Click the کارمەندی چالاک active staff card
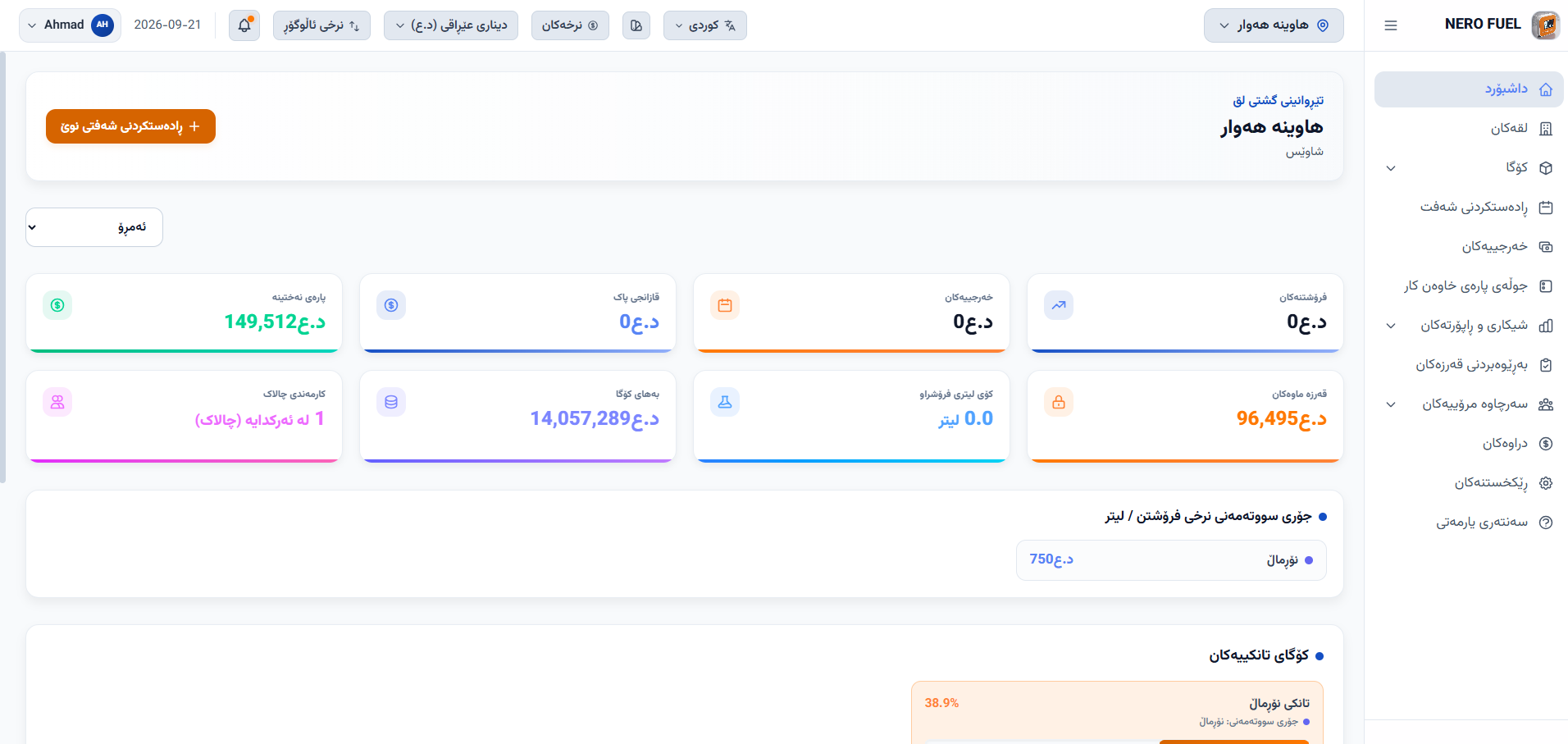The image size is (1568, 744). [x=184, y=416]
